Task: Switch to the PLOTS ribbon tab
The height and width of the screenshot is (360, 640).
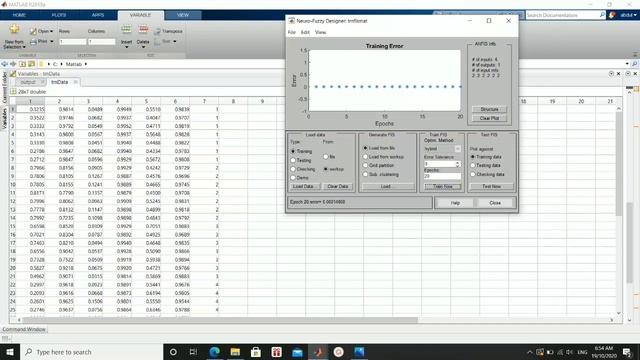Action: point(59,15)
